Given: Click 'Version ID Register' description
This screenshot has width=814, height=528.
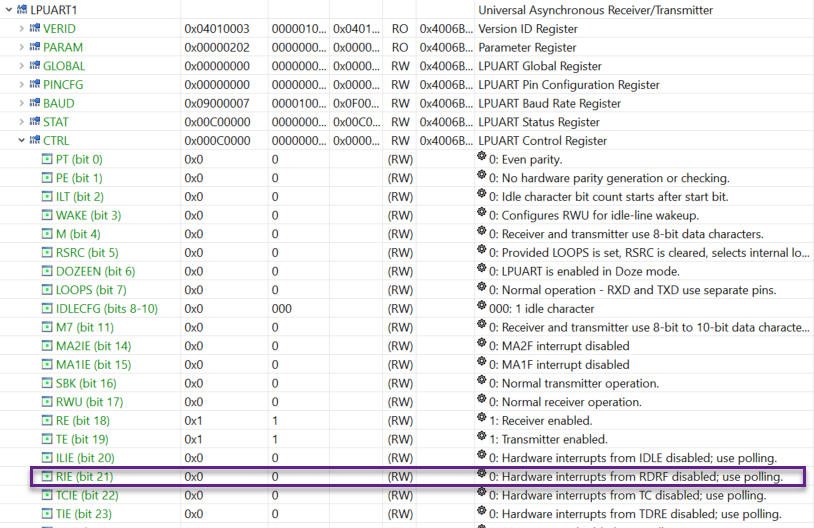Looking at the screenshot, I should coord(528,29).
